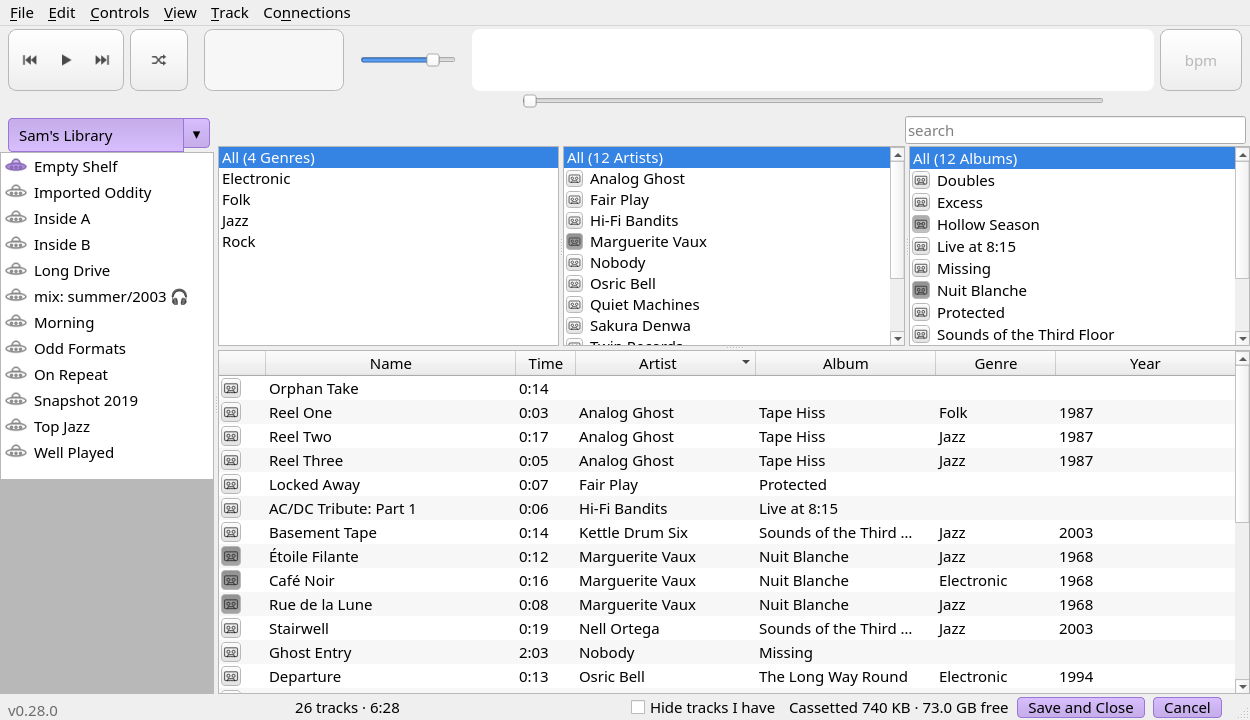Click the Cancel button
The image size is (1250, 720).
coord(1187,707)
